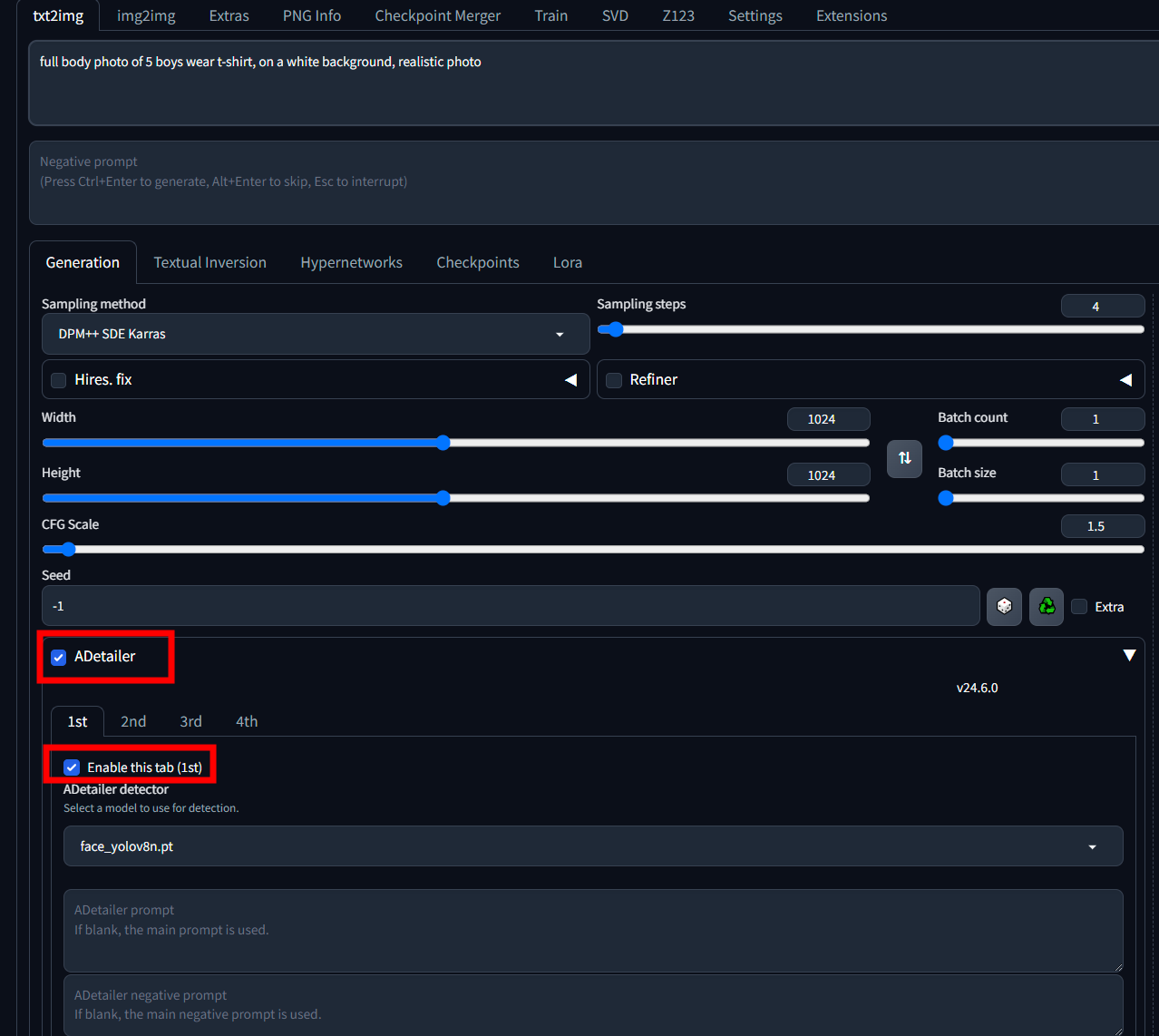The height and width of the screenshot is (1036, 1159).
Task: Click the Negative prompt text box
Action: 593,181
